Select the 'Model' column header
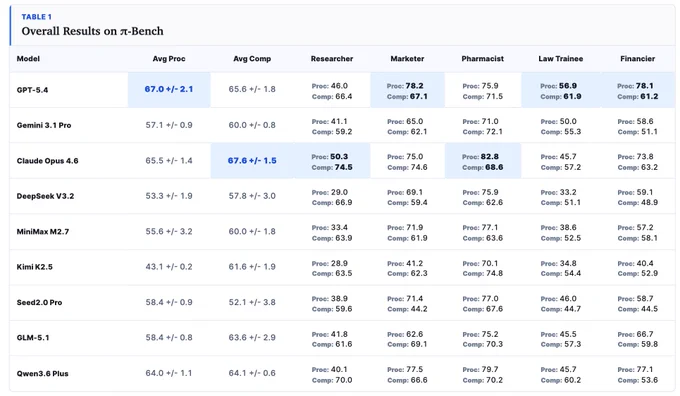Image resolution: width=680 pixels, height=396 pixels. (28, 59)
